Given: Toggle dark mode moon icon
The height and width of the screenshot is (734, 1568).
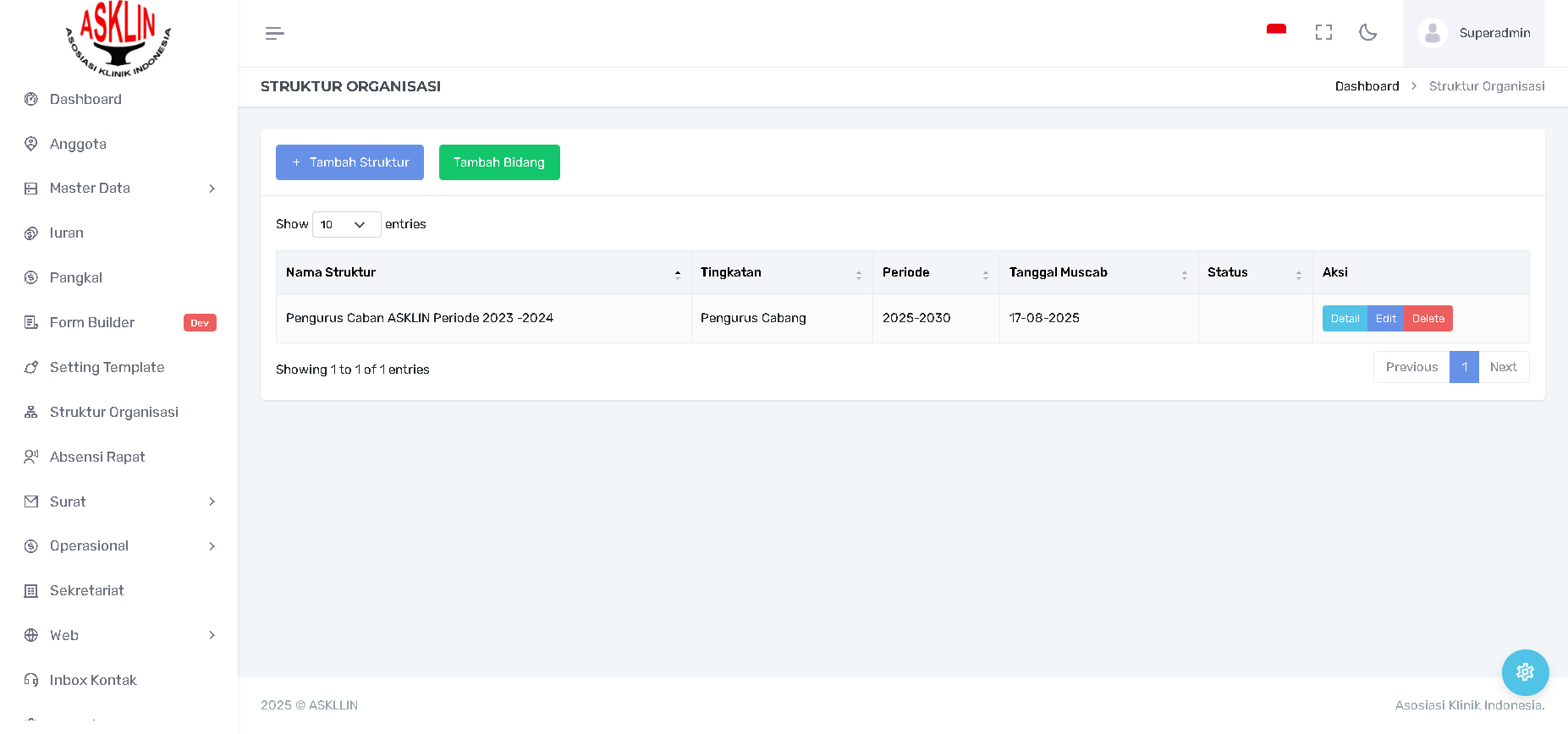Looking at the screenshot, I should (1367, 33).
